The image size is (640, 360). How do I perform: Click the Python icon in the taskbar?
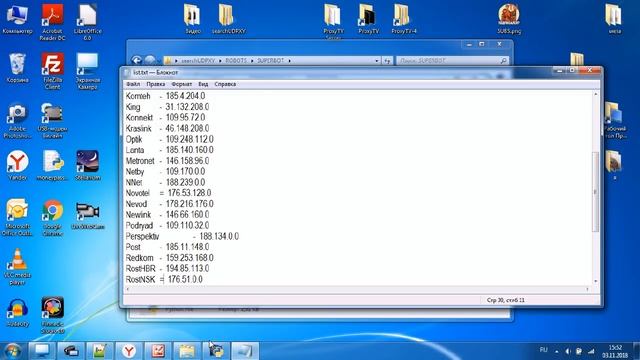click(216, 351)
